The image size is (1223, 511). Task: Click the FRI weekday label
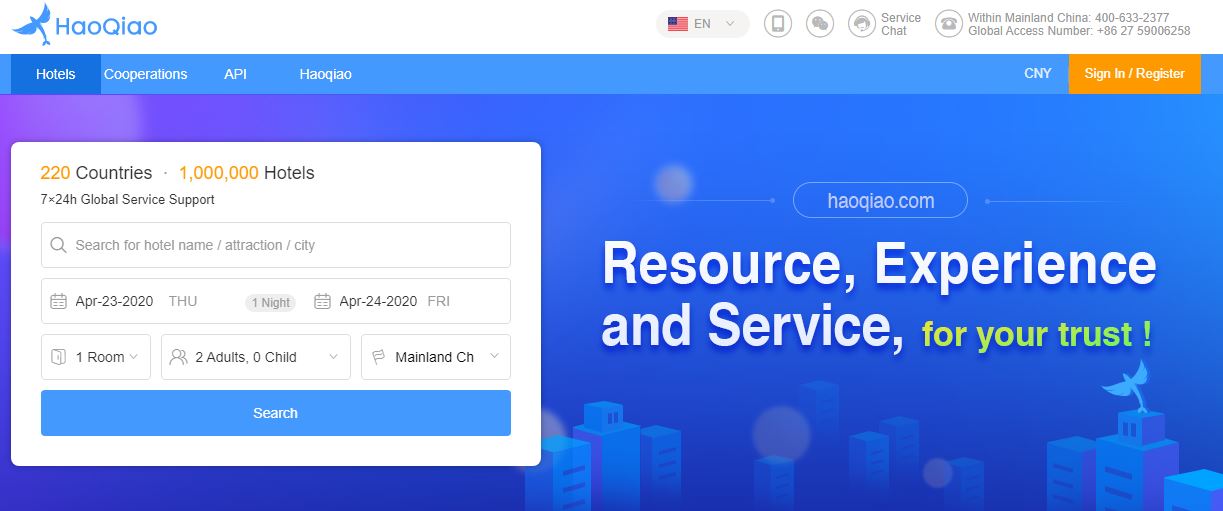pyautogui.click(x=439, y=301)
